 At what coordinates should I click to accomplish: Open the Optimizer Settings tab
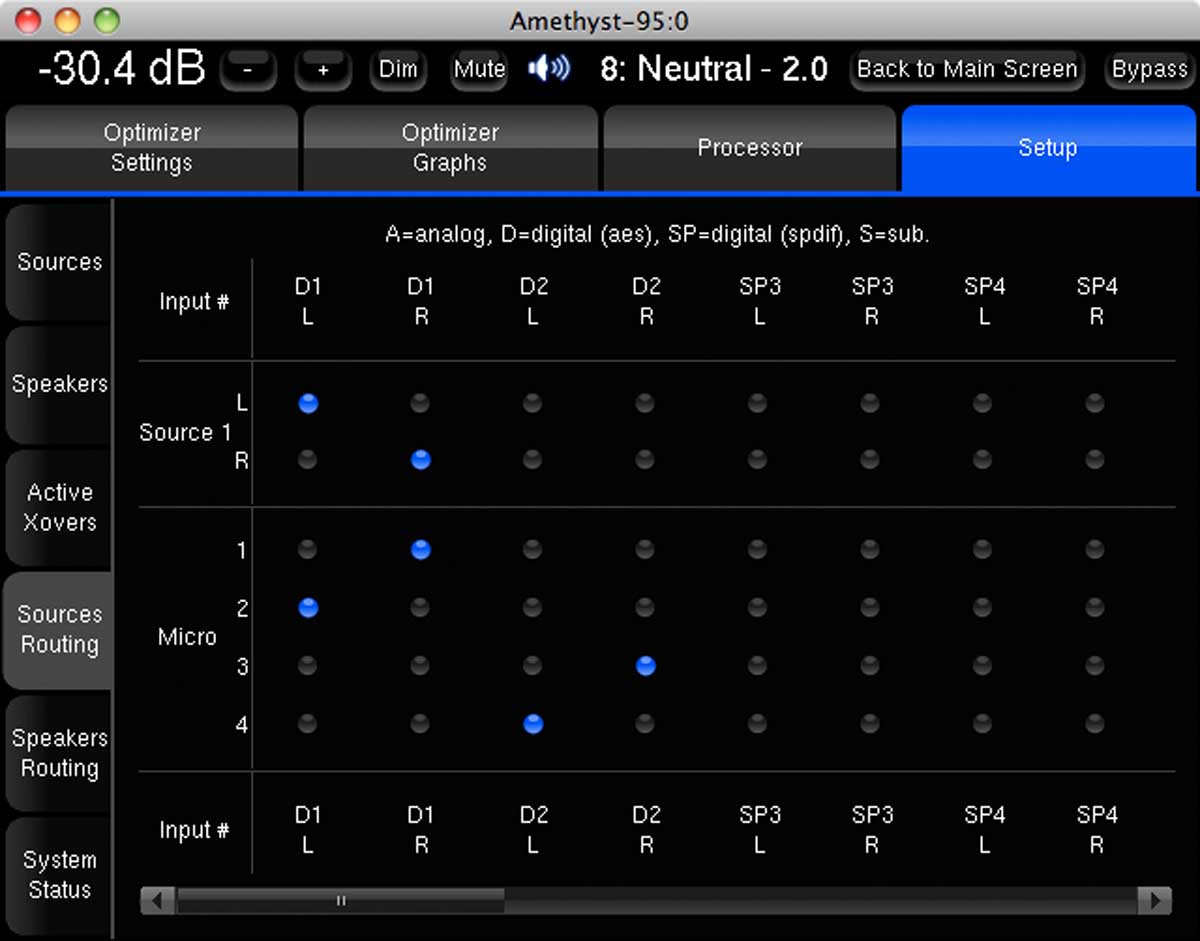[x=152, y=148]
